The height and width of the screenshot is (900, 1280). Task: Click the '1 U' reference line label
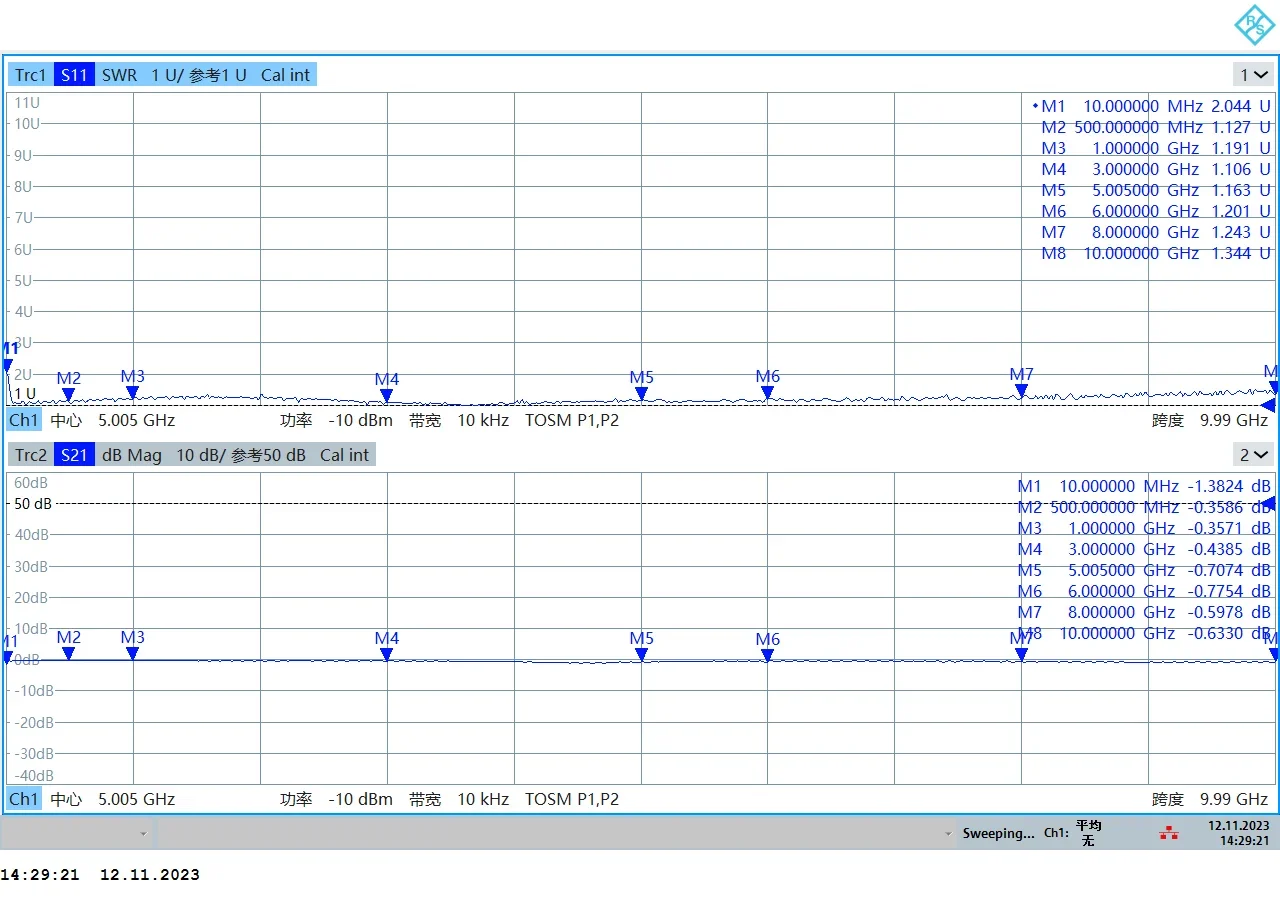point(25,393)
